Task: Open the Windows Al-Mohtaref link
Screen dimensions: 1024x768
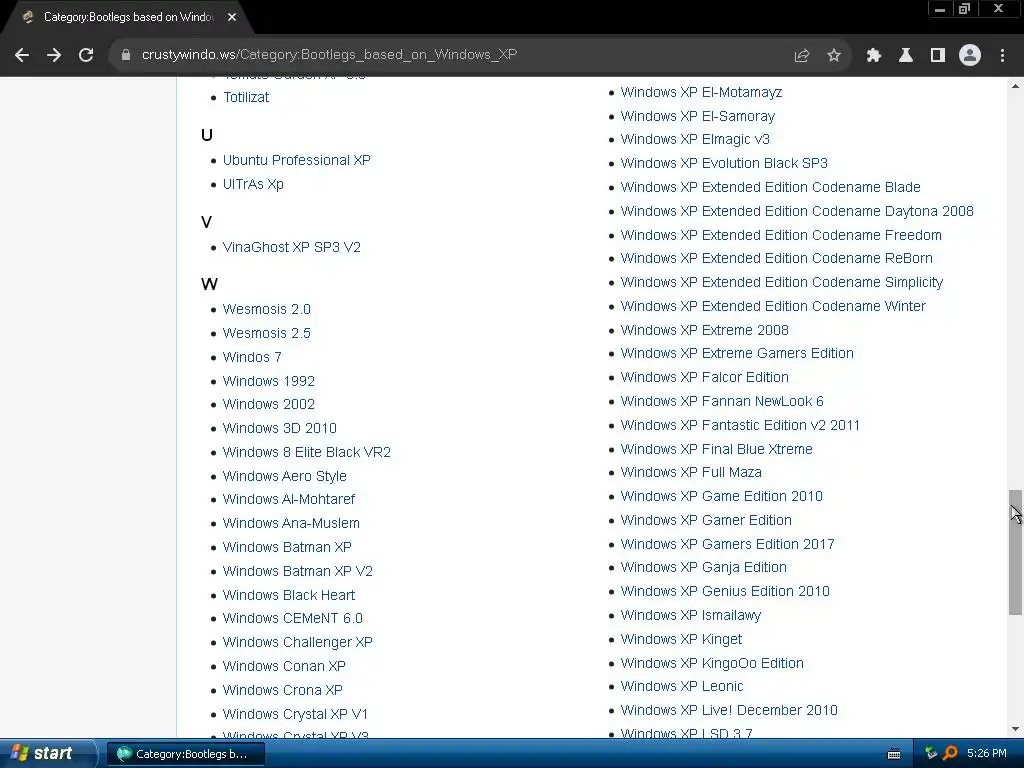Action: (289, 499)
